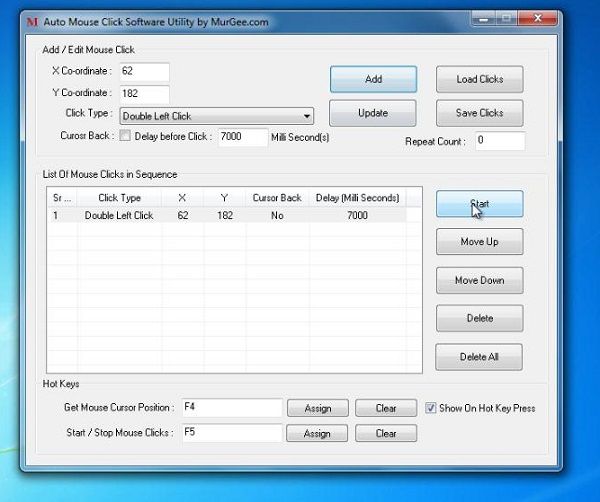Click the Cursor Back column header
600x502 pixels.
point(277,198)
